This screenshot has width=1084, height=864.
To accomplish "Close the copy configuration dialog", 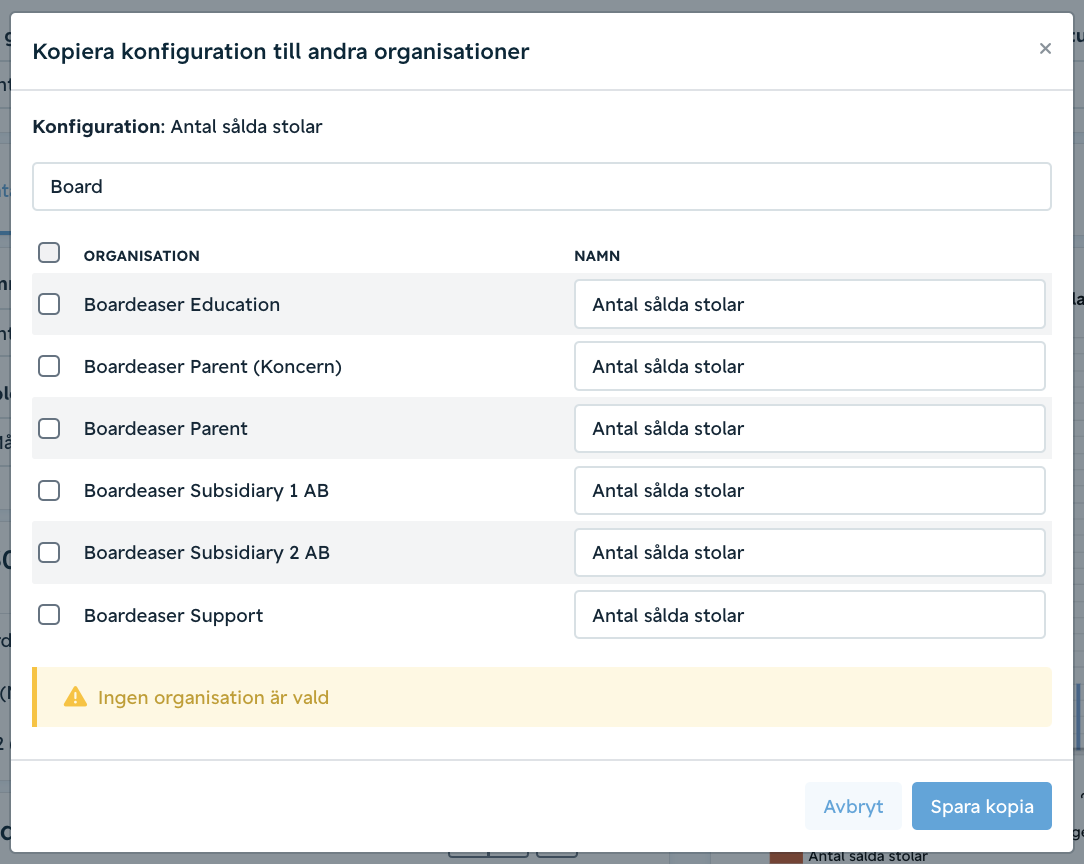I will pyautogui.click(x=1045, y=48).
